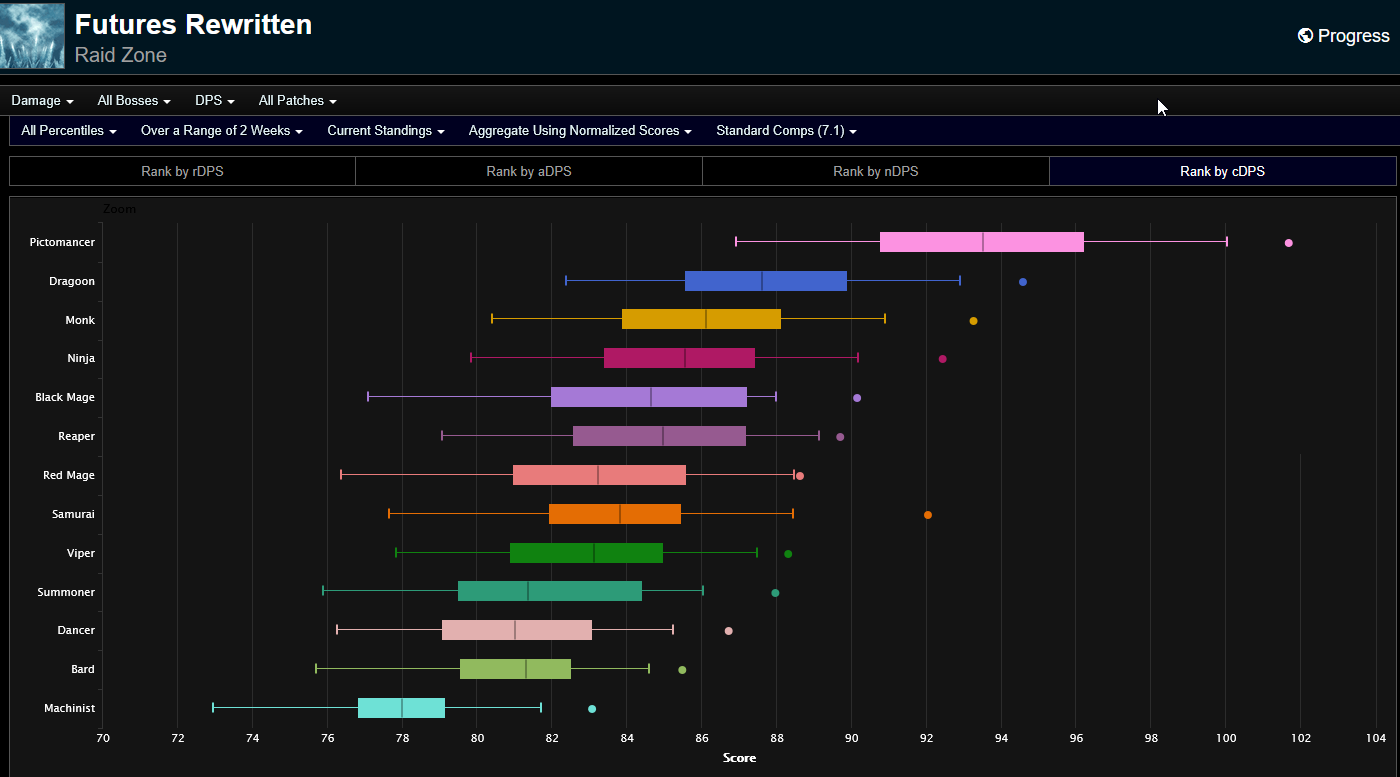Switch to the Rank by nDPS tab
Viewport: 1400px width, 777px height.
click(x=876, y=171)
